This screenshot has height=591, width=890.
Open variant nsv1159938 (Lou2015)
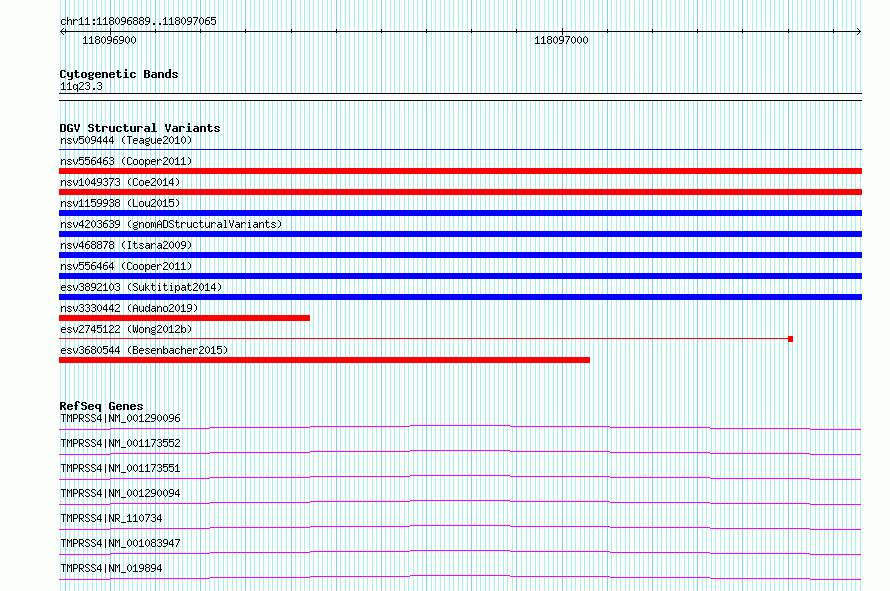[120, 203]
